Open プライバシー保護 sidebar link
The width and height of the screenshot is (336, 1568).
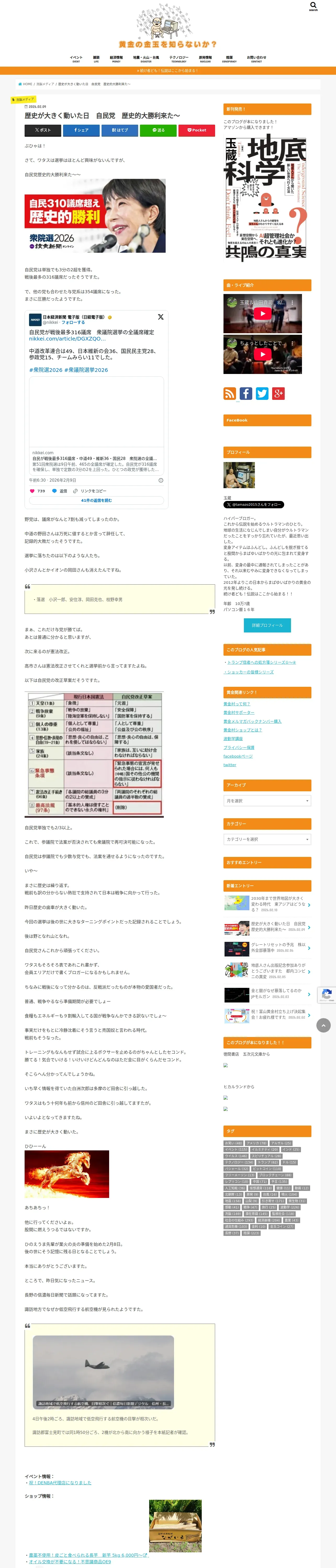click(238, 747)
